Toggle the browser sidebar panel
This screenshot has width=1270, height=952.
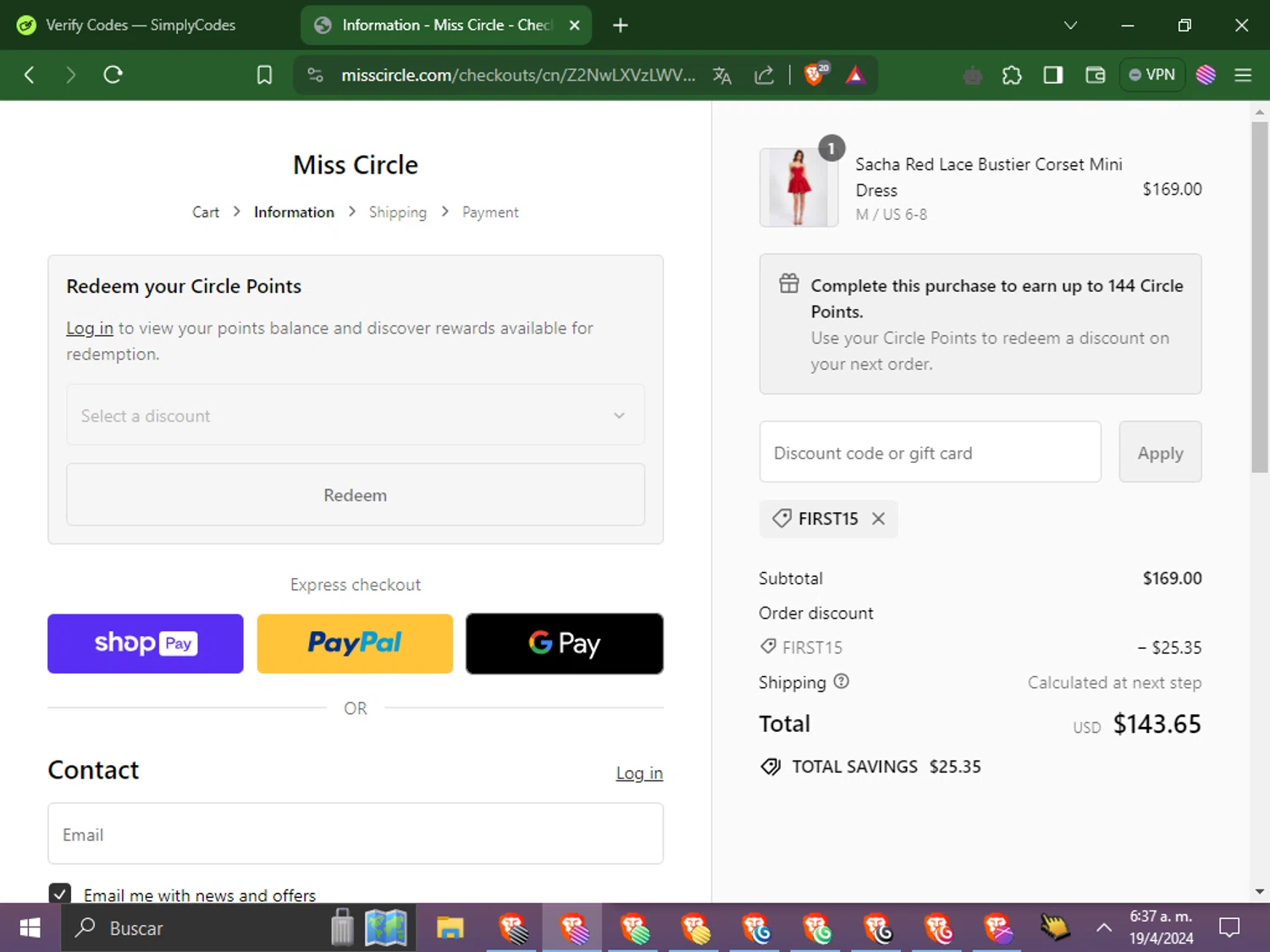pyautogui.click(x=1053, y=75)
